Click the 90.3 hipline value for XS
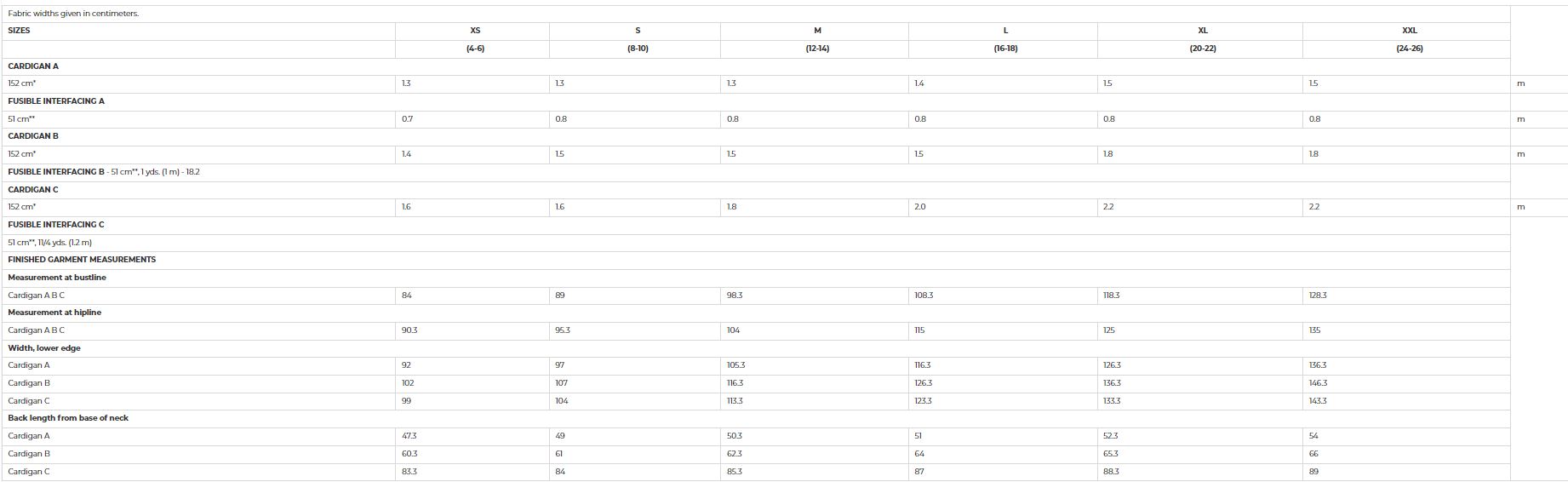 (409, 330)
